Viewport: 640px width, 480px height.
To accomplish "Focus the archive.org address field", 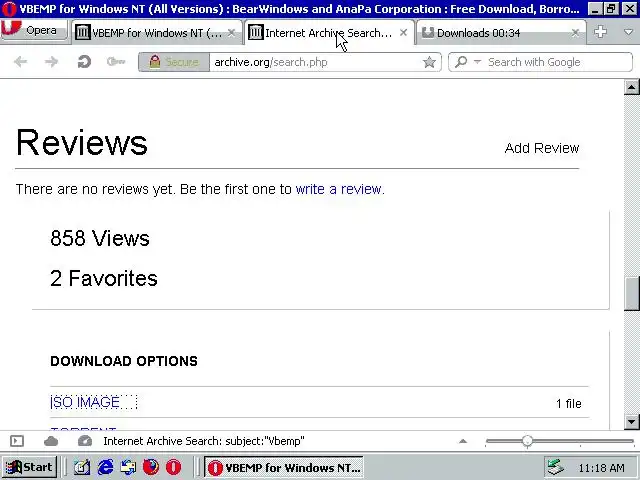I will [316, 62].
